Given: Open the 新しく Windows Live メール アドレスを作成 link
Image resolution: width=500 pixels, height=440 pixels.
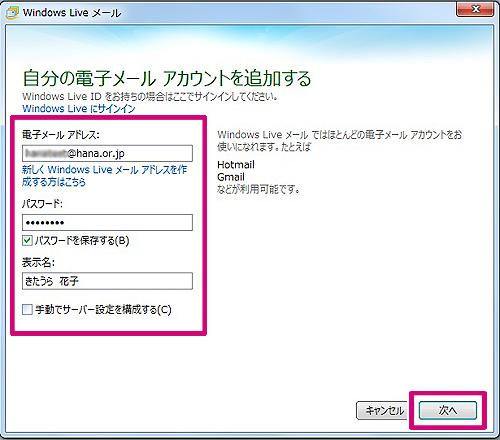Looking at the screenshot, I should click(x=104, y=176).
